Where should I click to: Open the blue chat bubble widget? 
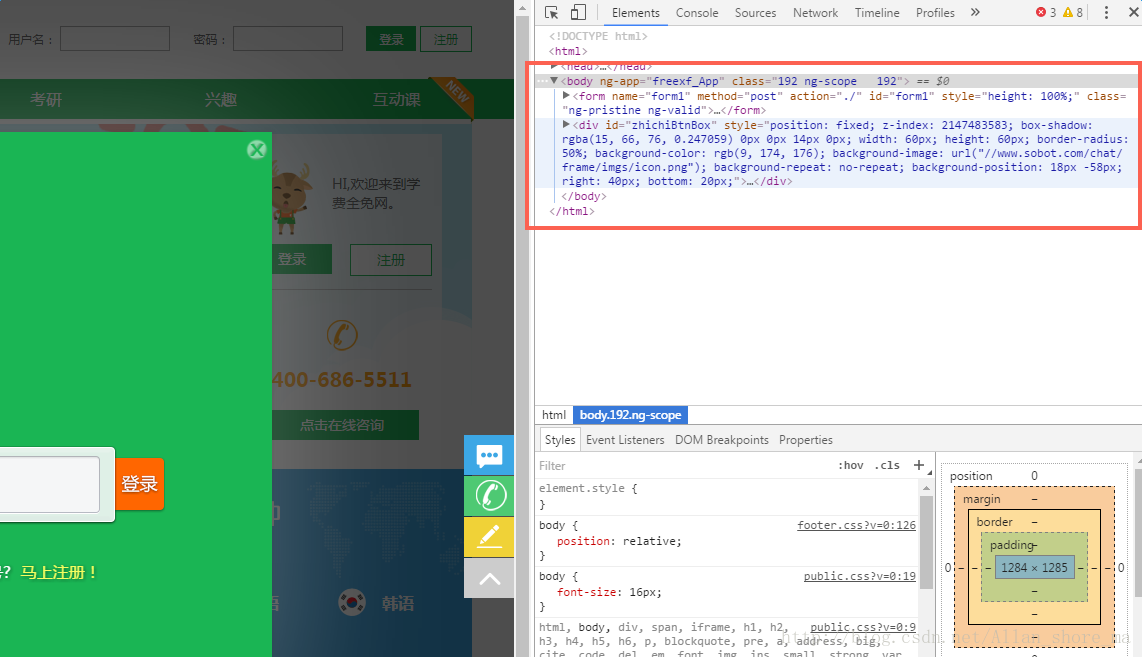click(x=489, y=455)
